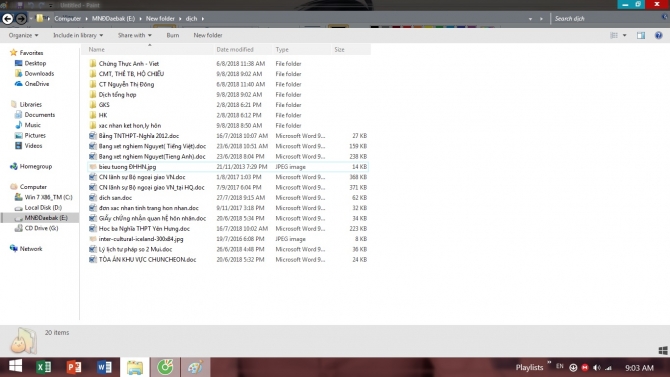Select file TÒA ÁN KHU VỰC CHUNCHEON.doc
This screenshot has width=670, height=377.
coord(147,259)
